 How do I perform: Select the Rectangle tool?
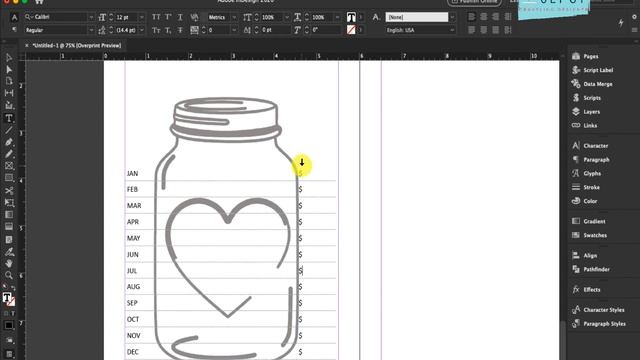tap(9, 178)
